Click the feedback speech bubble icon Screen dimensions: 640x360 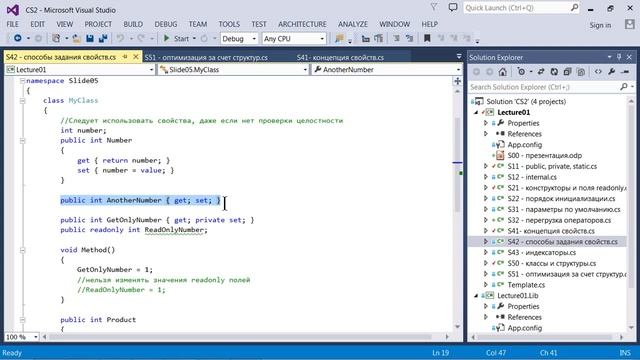coord(453,7)
